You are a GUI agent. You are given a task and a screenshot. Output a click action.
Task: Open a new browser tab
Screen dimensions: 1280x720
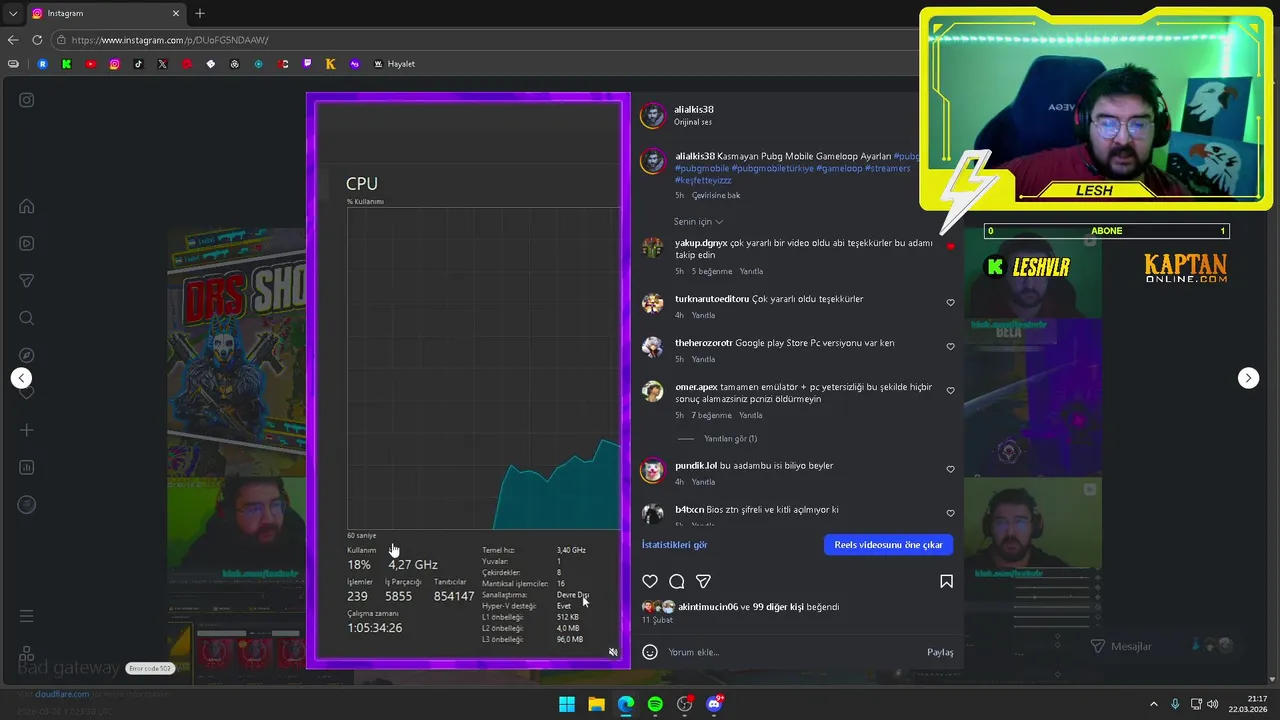(x=200, y=13)
